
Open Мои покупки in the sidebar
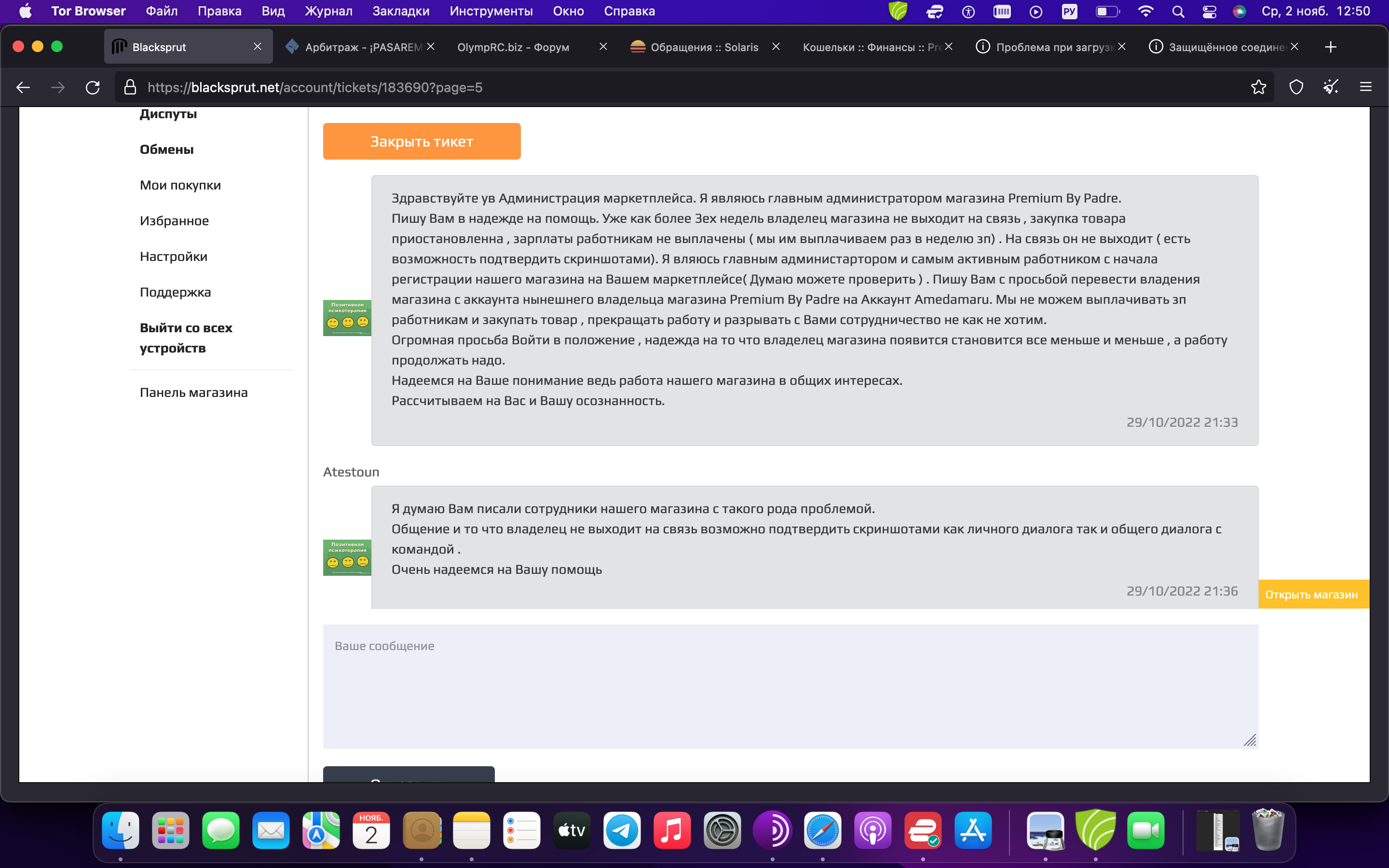[x=180, y=185]
